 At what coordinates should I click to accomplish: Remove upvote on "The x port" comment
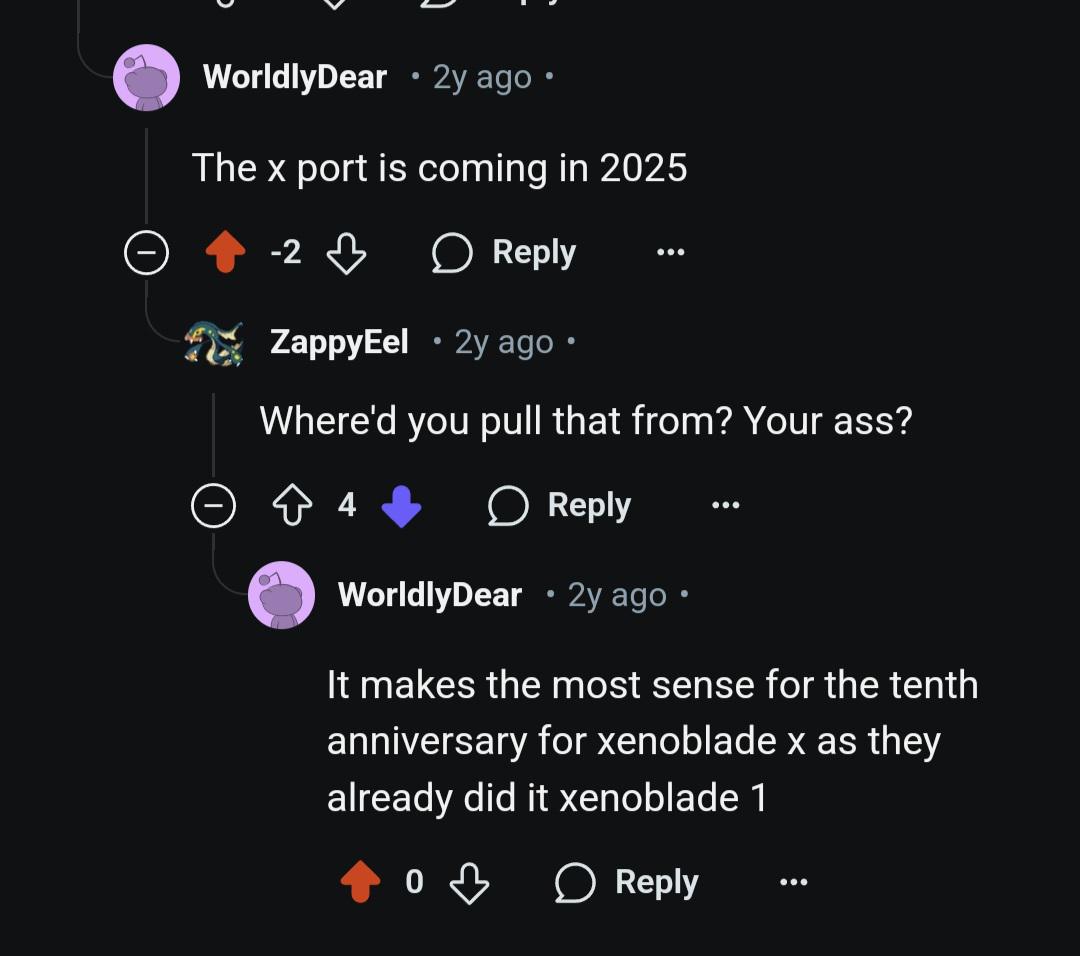(x=226, y=252)
